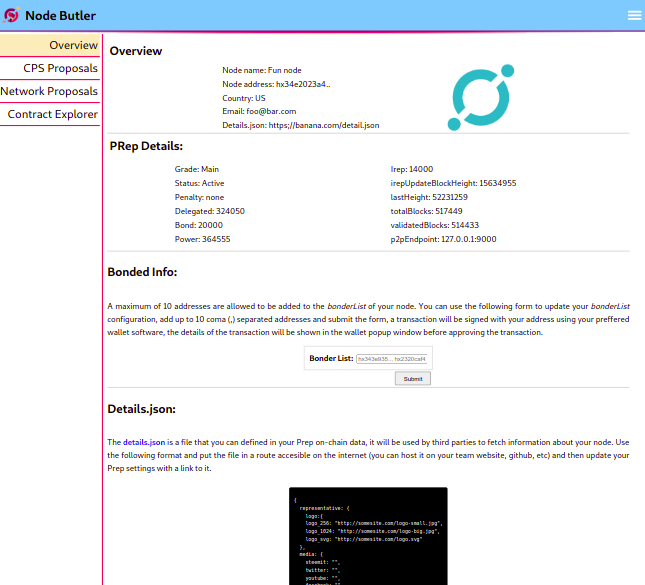
Task: Select Overview in the sidebar
Action: (x=50, y=45)
